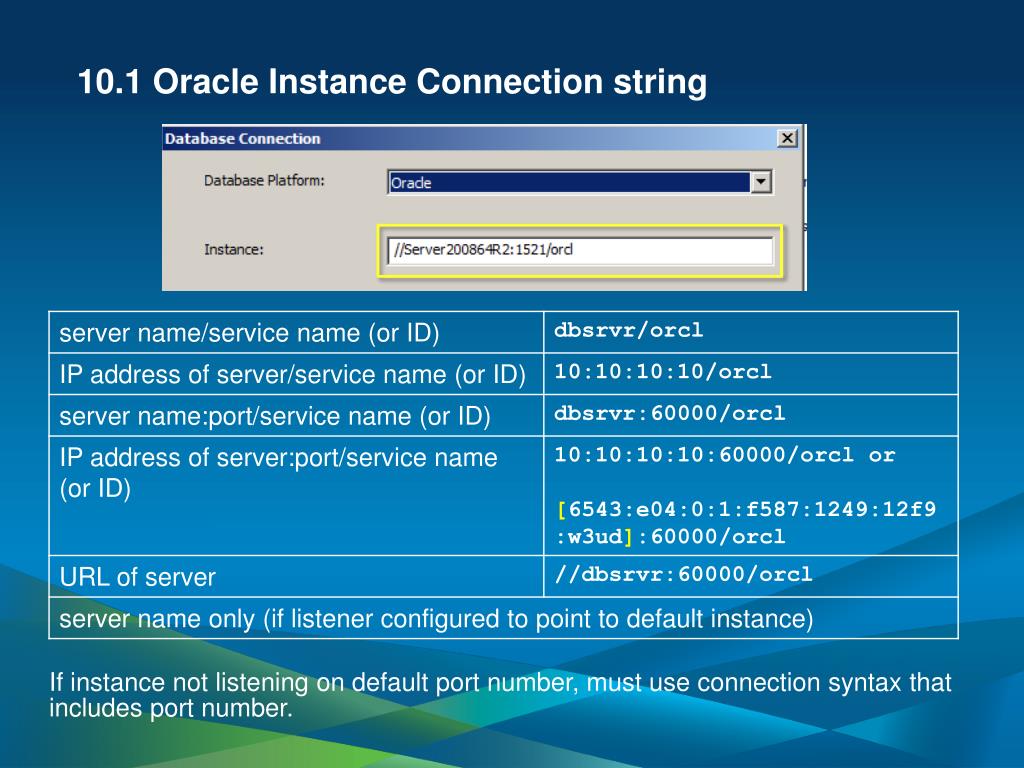Select the Oracle platform combo box
Viewport: 1024px width, 768px height.
tap(580, 182)
